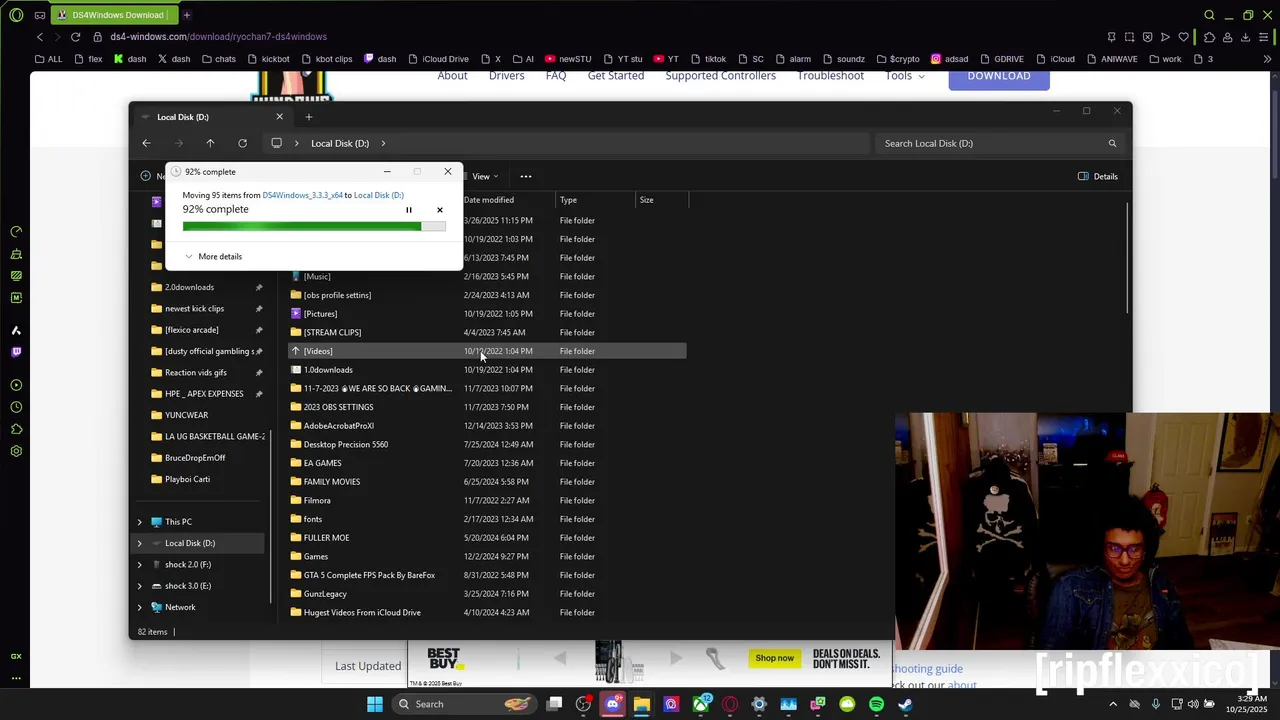Open the Tools dropdown on DS4Windows site
1280x720 pixels.
coord(905,76)
